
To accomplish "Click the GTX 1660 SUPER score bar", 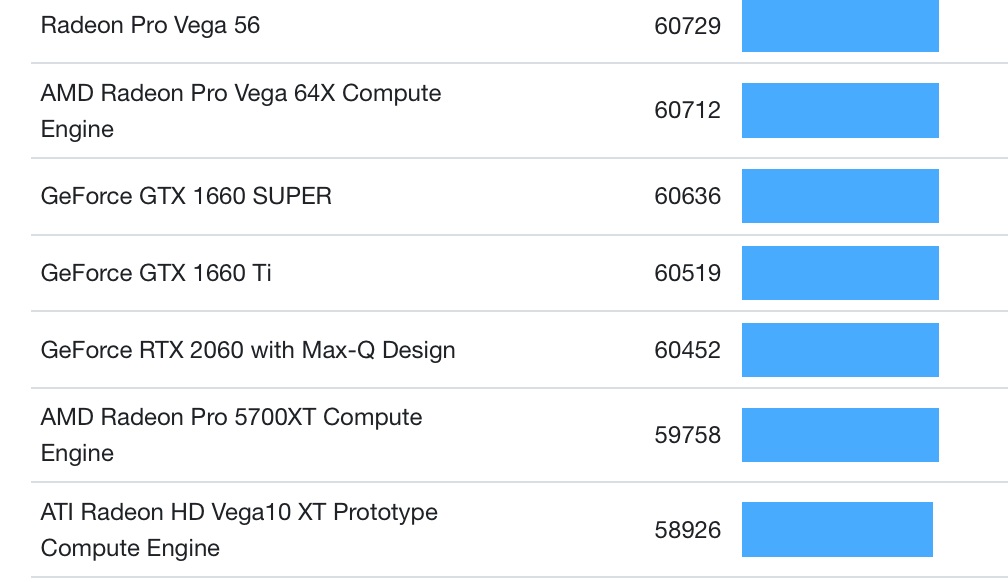I will tap(840, 196).
